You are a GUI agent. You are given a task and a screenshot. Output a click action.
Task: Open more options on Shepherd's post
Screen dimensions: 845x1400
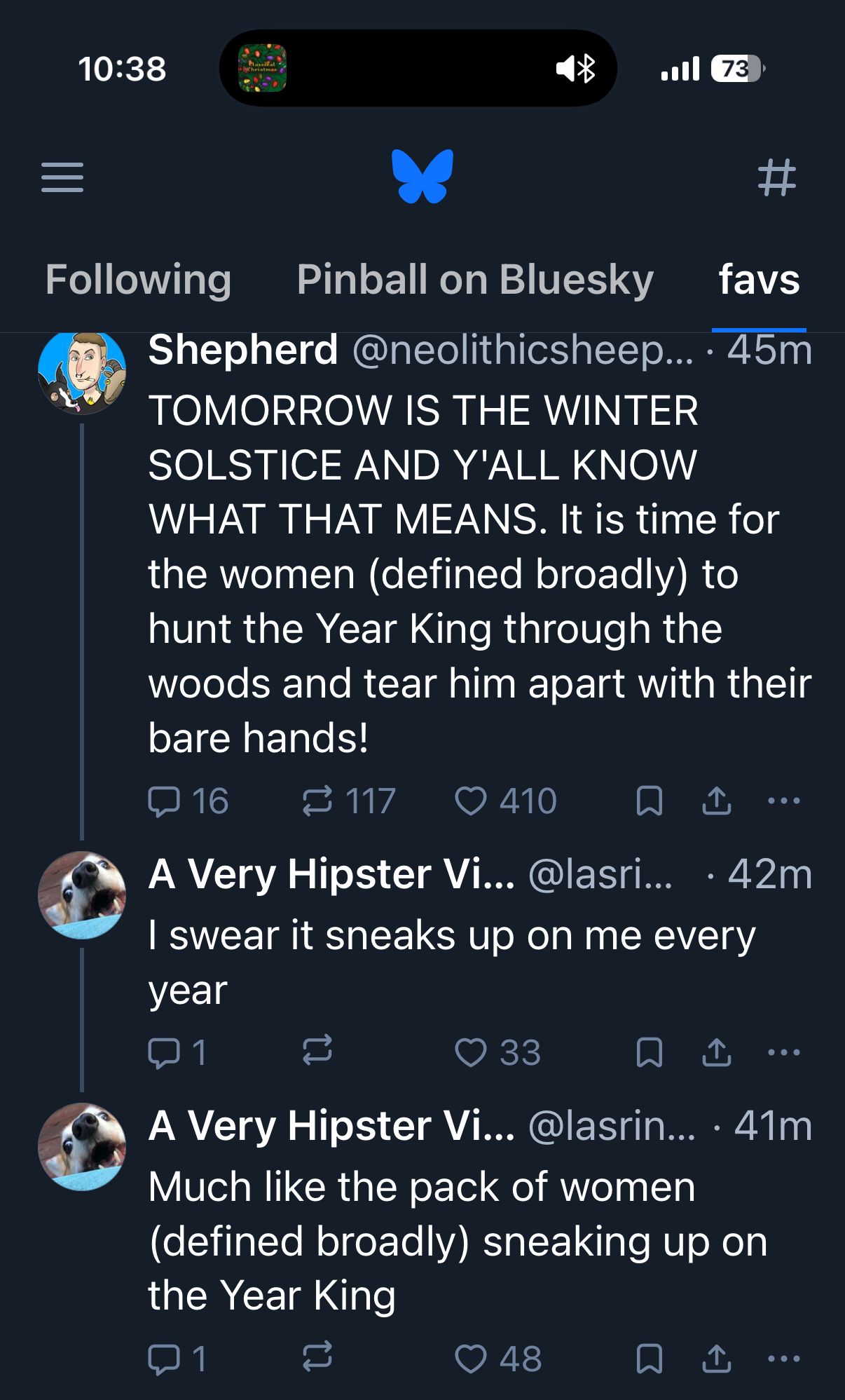[783, 801]
